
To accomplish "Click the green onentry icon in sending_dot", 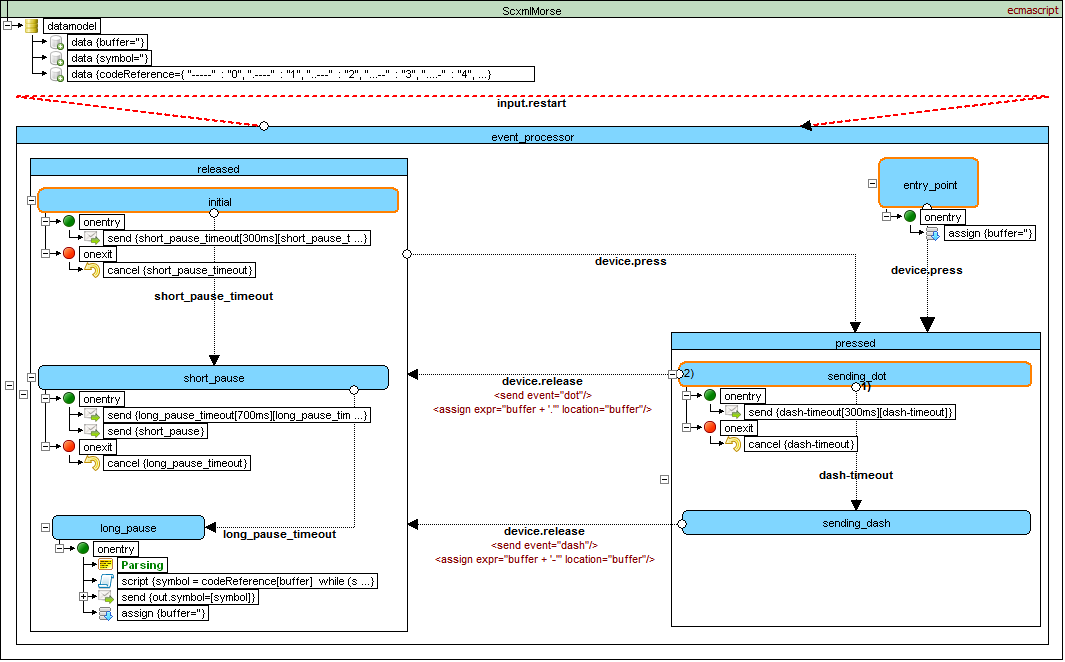I will pos(709,396).
